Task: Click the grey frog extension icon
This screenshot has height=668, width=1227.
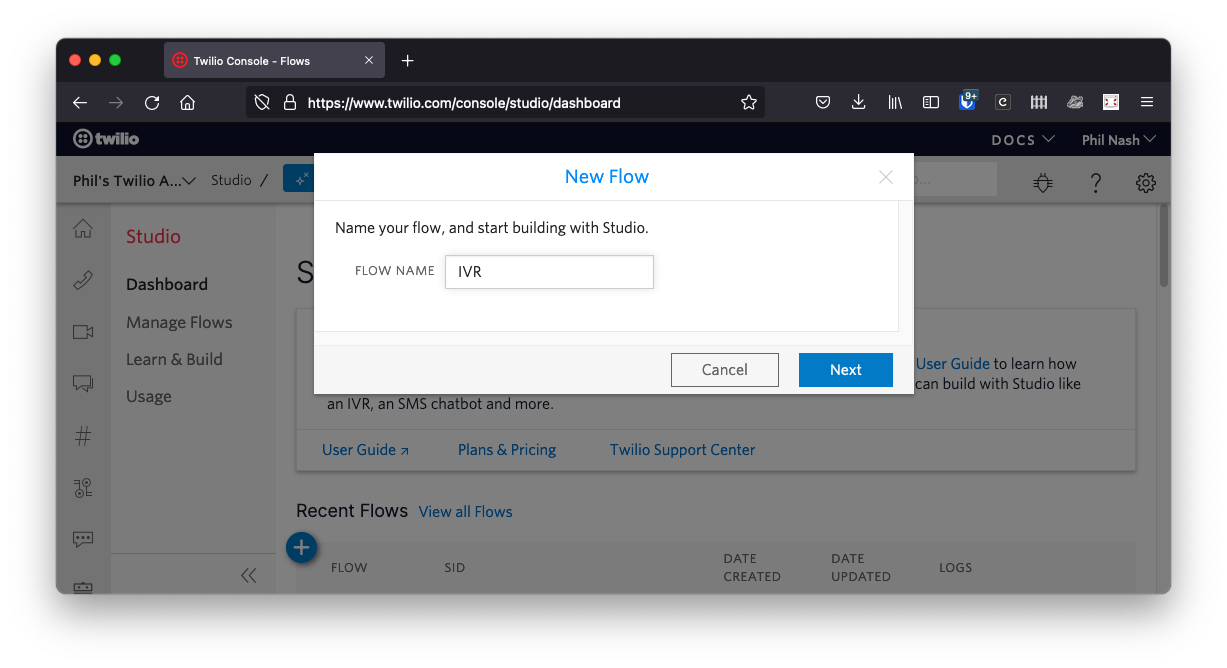Action: click(1075, 102)
